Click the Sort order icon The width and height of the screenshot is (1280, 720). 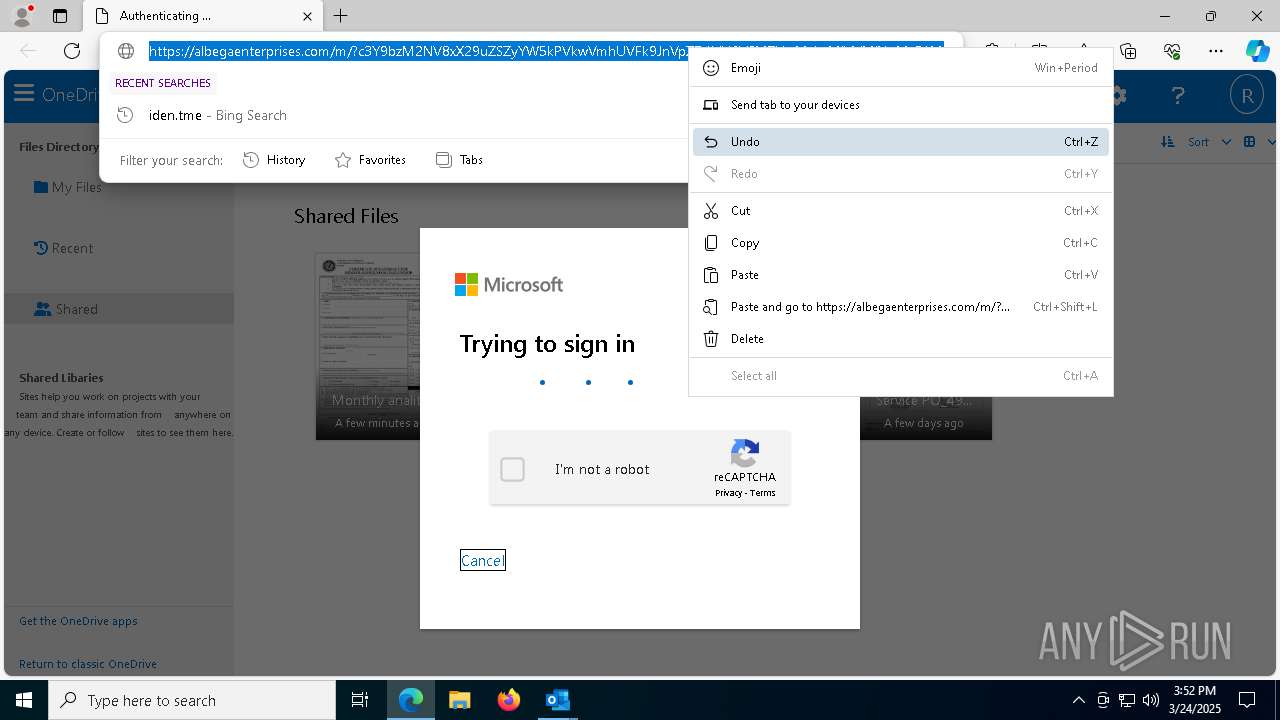1168,142
